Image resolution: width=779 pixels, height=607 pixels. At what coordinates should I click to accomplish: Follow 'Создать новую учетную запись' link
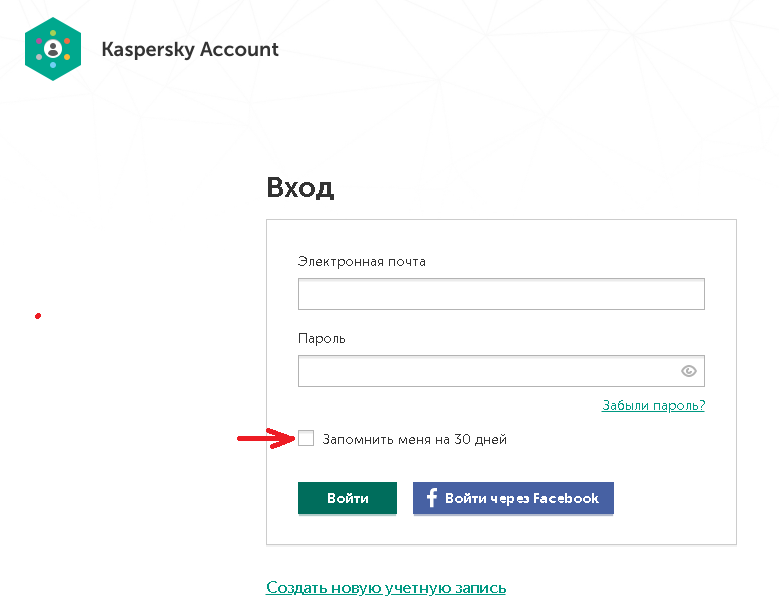386,588
